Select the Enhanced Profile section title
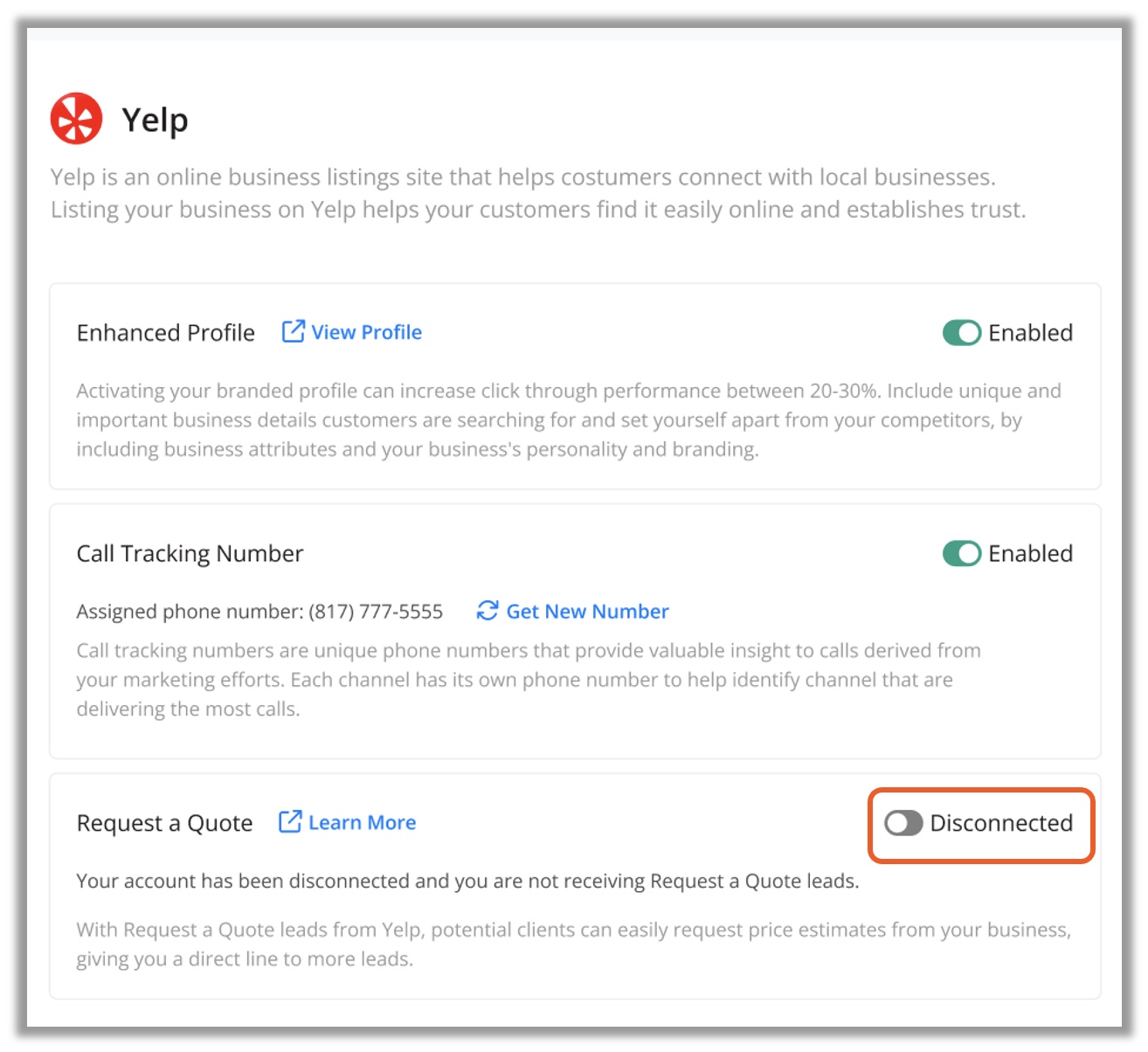Viewport: 1148px width, 1052px height. [x=166, y=333]
